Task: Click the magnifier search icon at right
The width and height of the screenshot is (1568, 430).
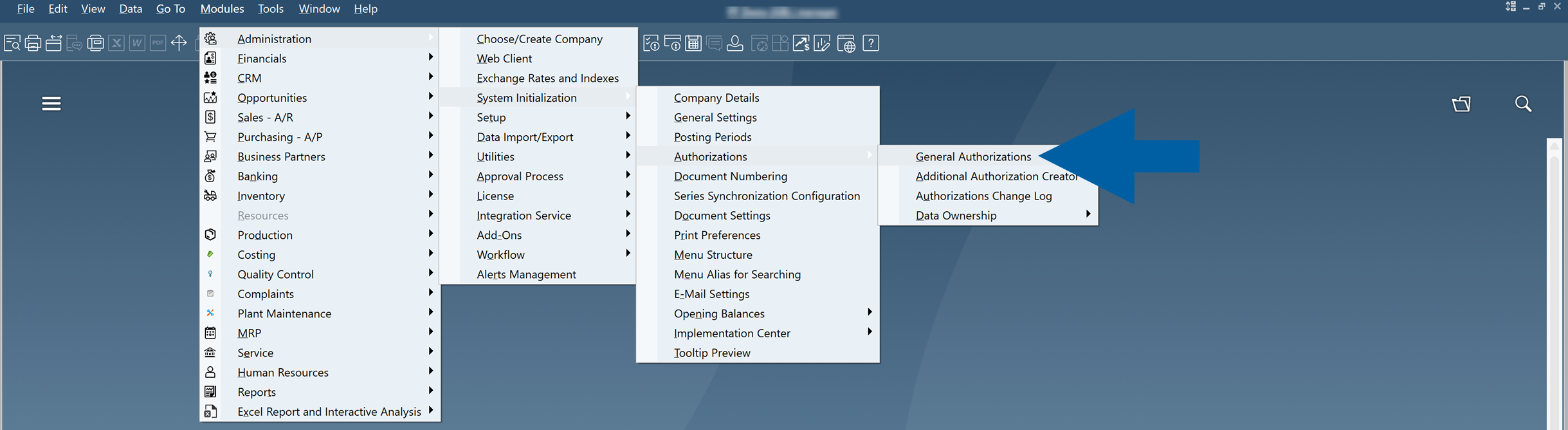Action: (x=1523, y=104)
